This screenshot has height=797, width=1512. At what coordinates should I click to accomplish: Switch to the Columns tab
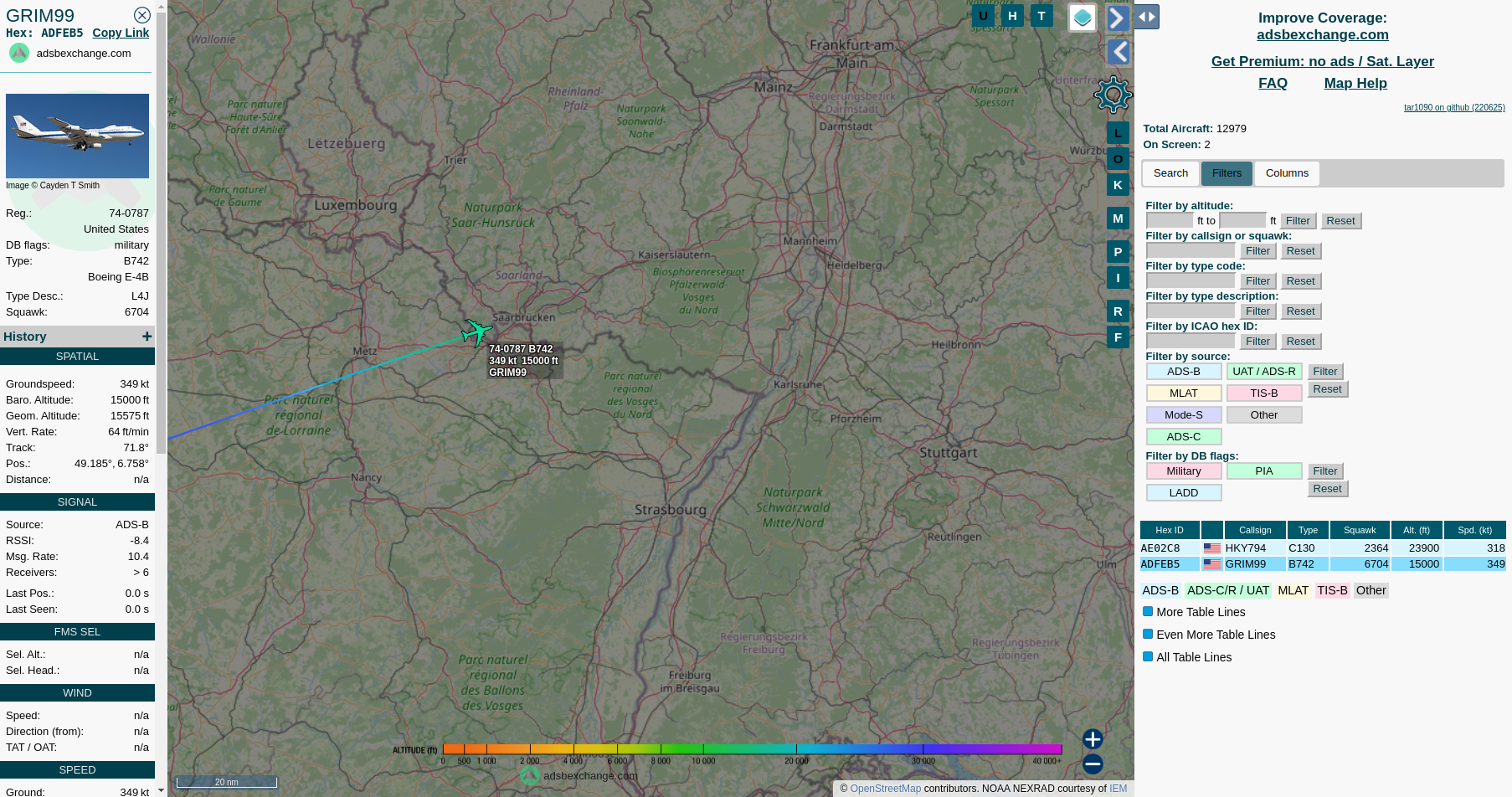coord(1287,173)
